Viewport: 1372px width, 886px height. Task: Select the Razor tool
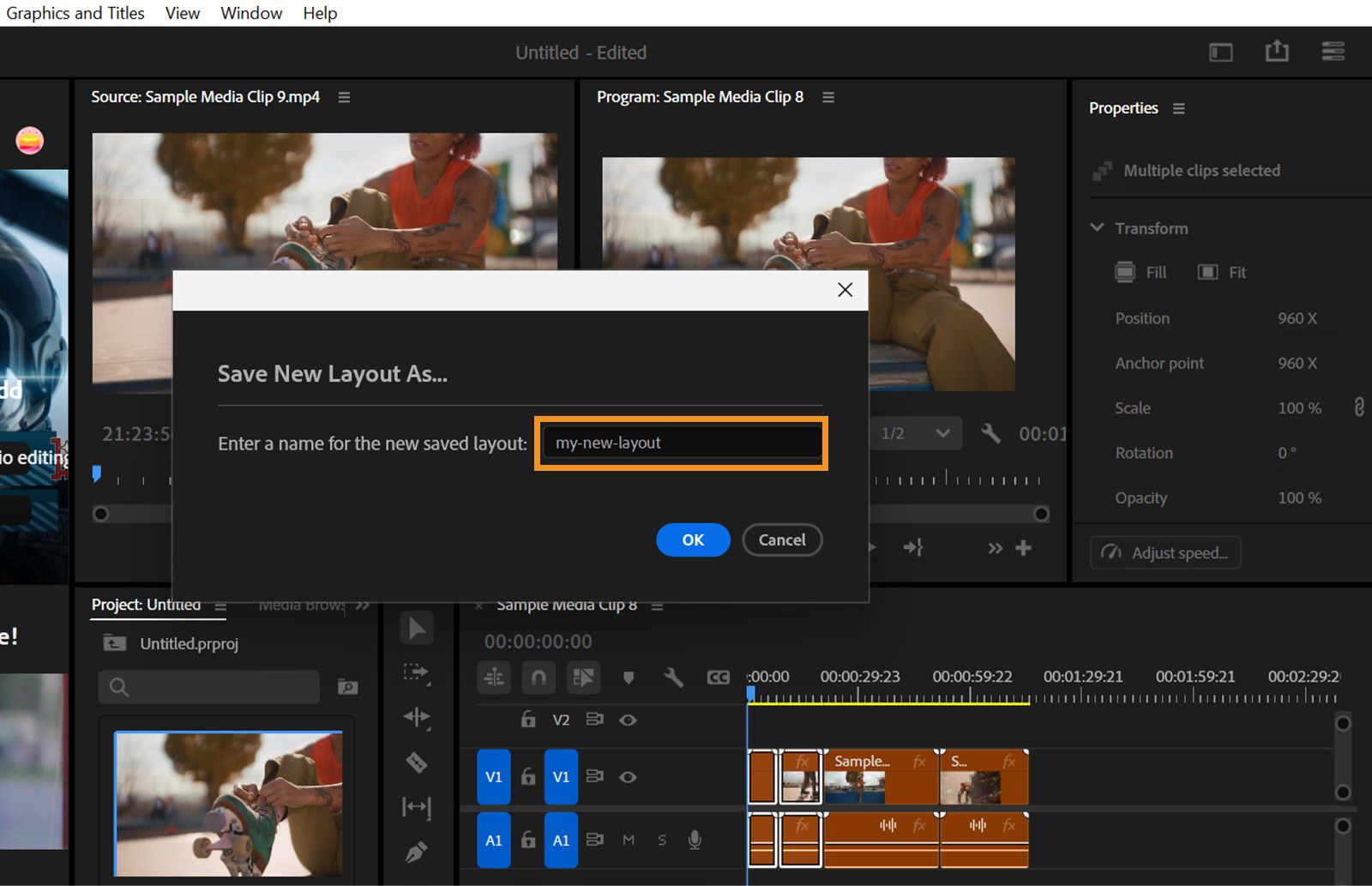coord(417,762)
